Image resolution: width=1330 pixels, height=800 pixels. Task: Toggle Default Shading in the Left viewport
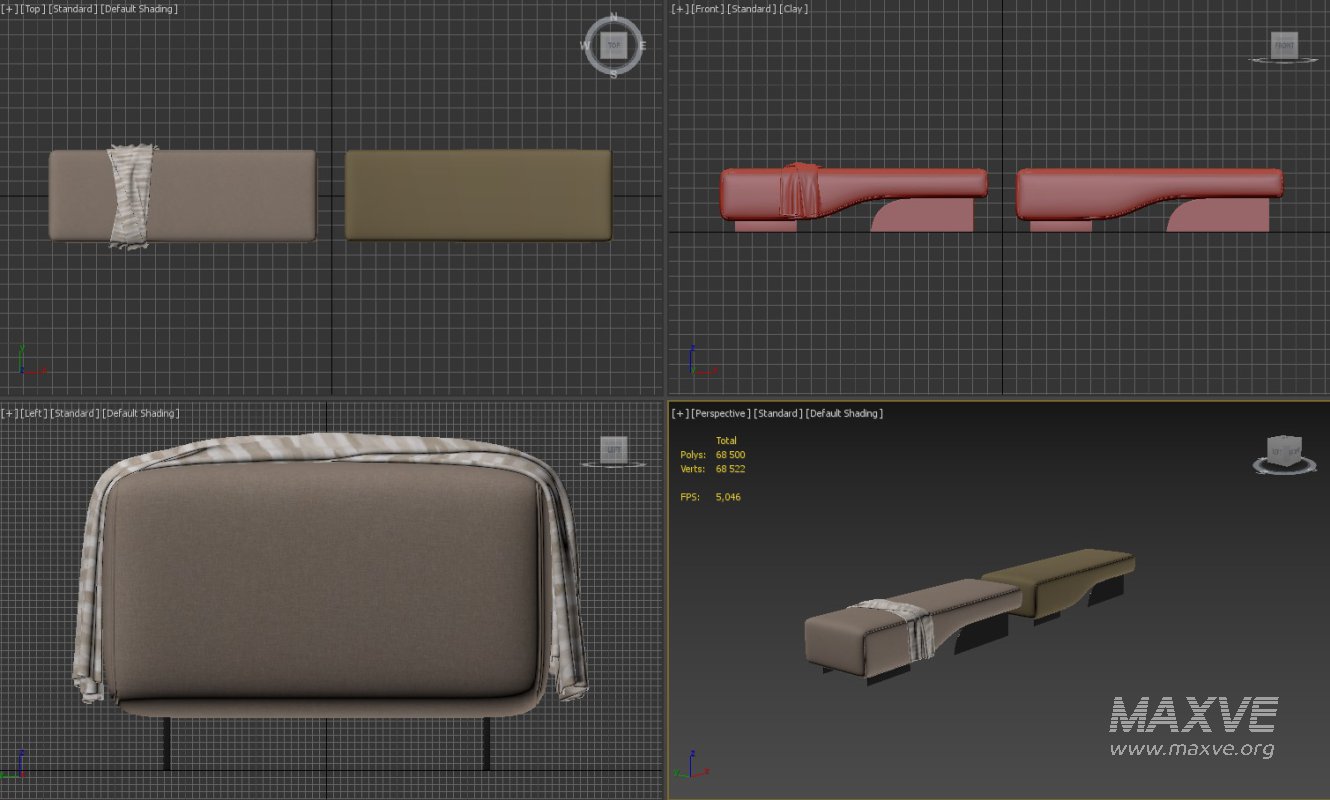tap(142, 412)
